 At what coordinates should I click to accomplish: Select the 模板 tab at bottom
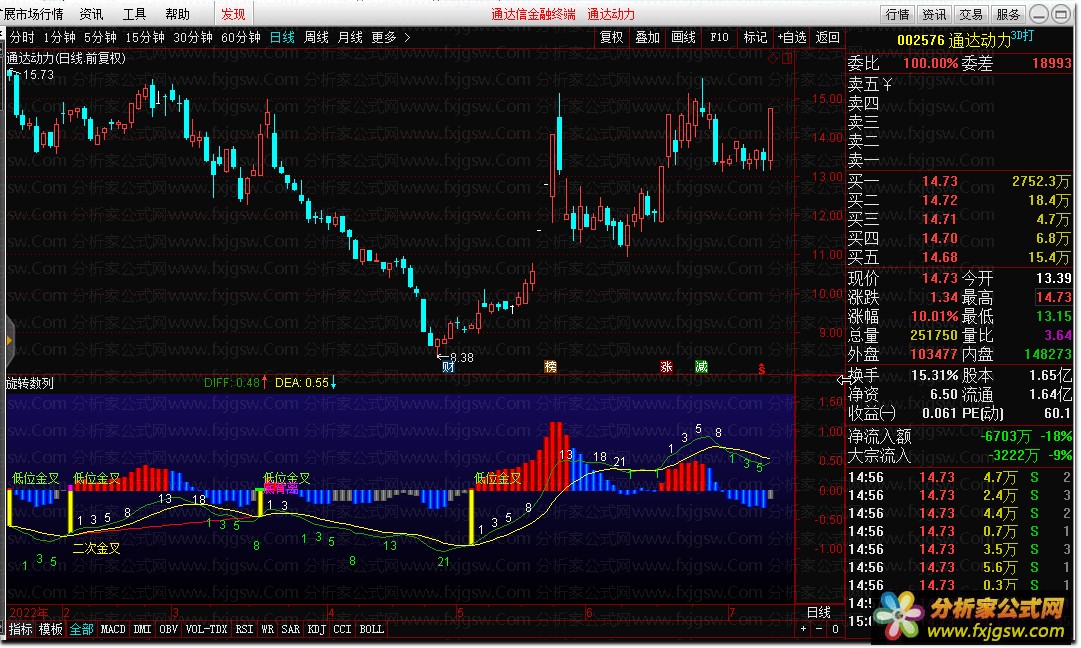pos(51,629)
